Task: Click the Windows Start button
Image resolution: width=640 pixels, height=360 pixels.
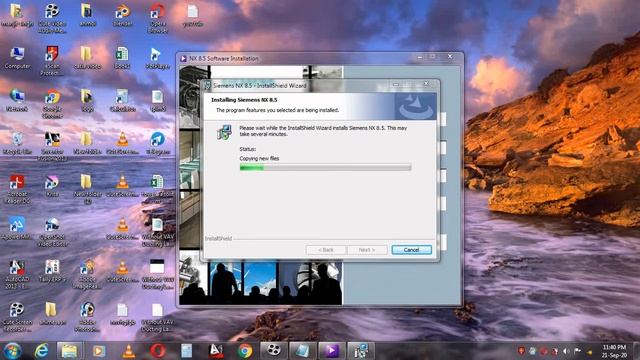Action: click(x=12, y=351)
